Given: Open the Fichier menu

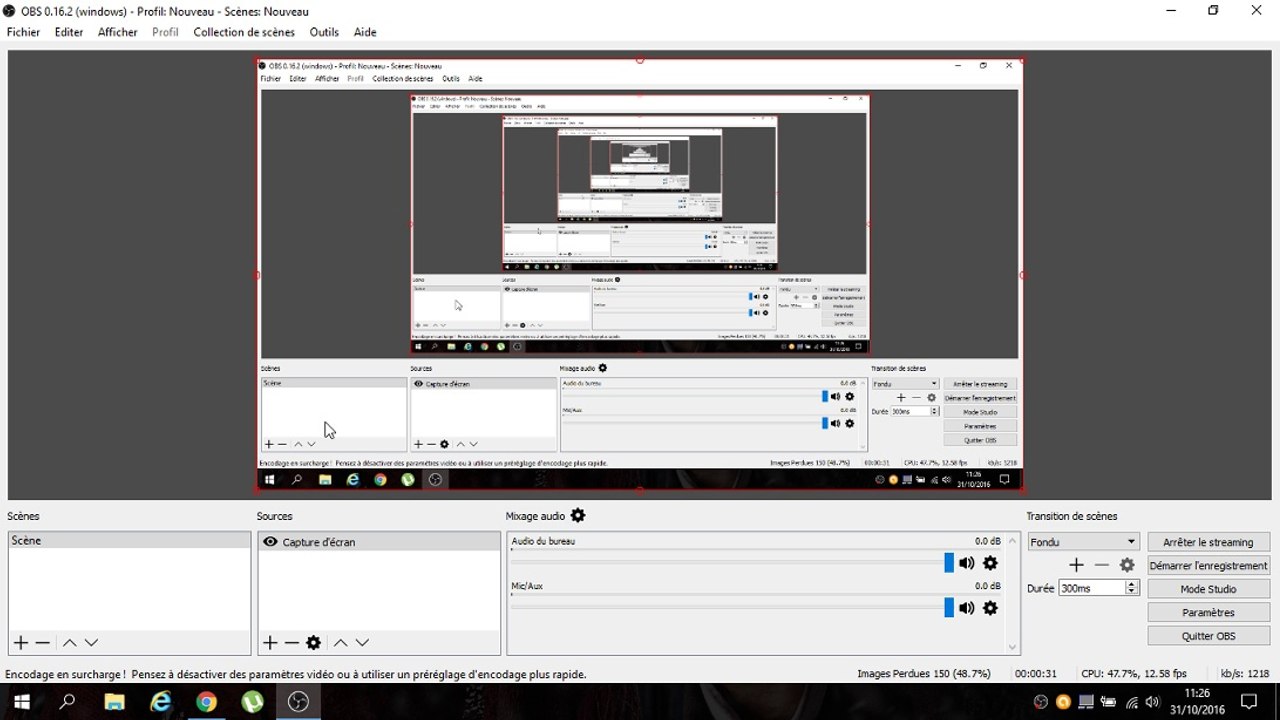Looking at the screenshot, I should tap(24, 32).
